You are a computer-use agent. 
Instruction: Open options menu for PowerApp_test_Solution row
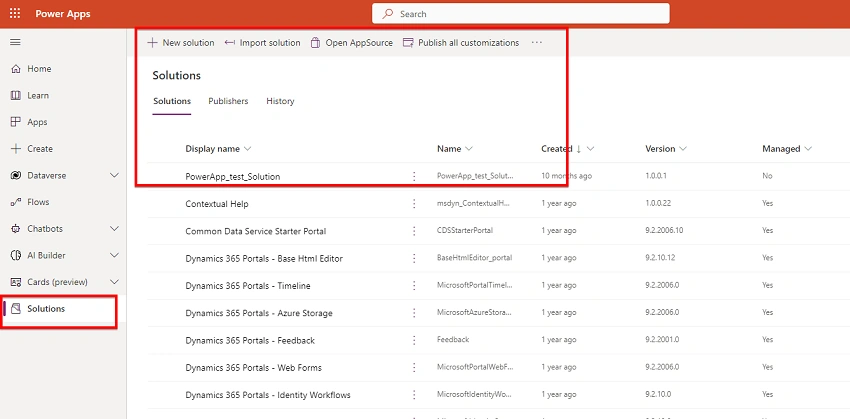click(x=414, y=176)
